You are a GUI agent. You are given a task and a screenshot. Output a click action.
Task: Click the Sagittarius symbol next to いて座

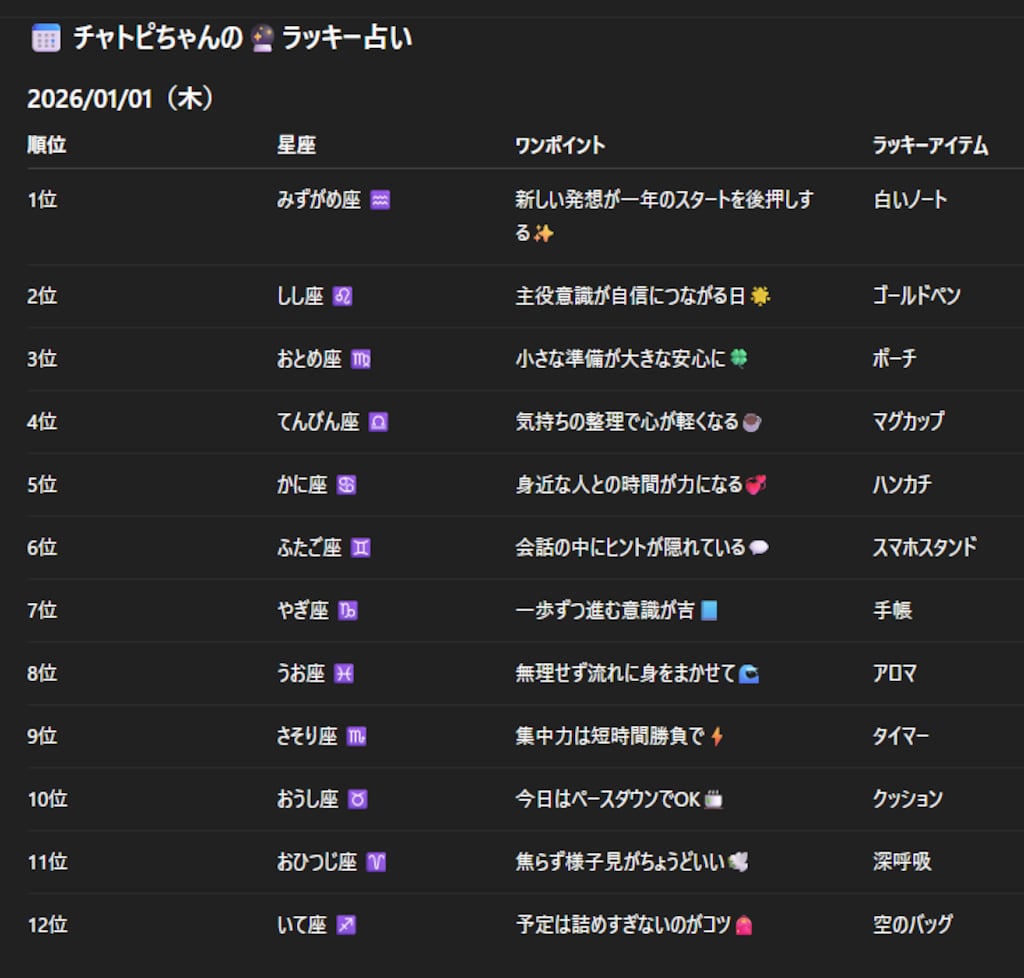pos(346,925)
